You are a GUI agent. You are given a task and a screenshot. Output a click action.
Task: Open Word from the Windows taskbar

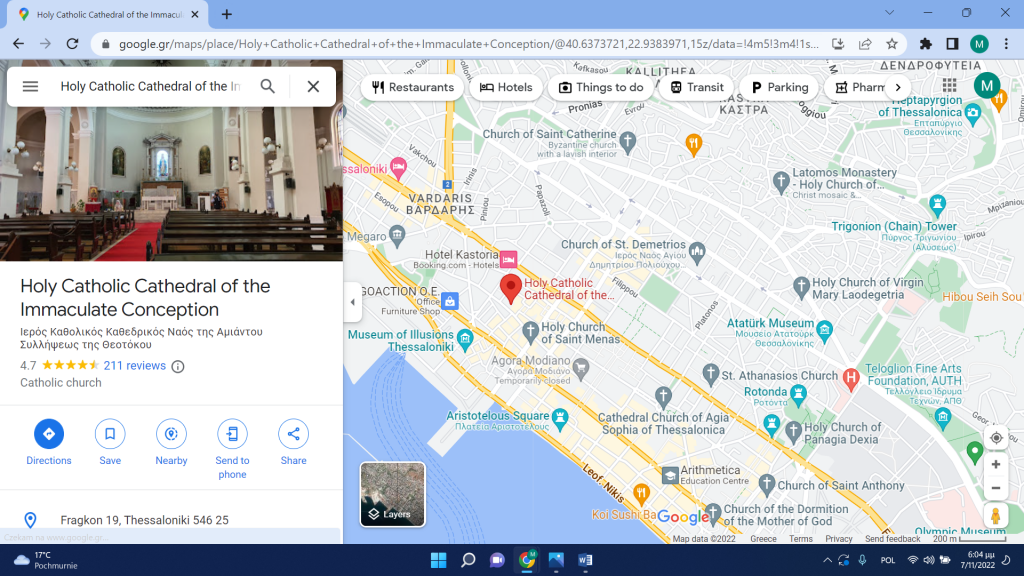click(x=585, y=560)
